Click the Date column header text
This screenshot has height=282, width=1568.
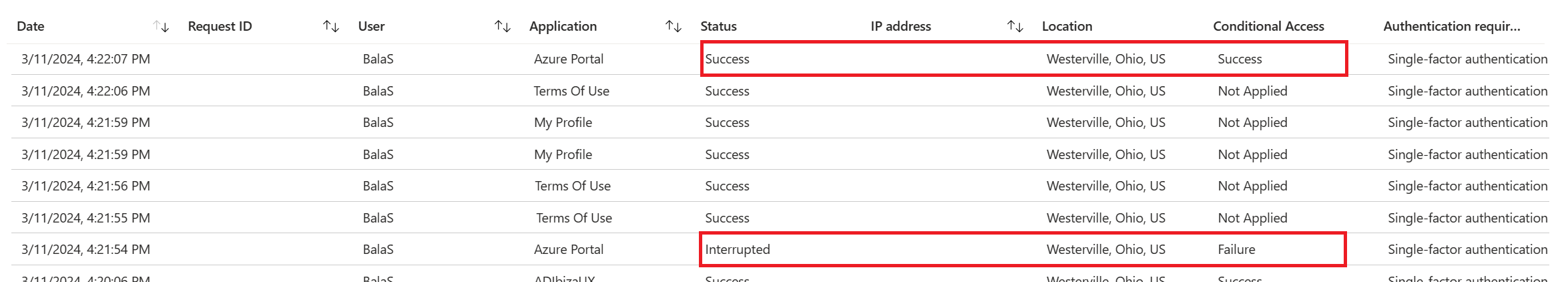tap(31, 27)
